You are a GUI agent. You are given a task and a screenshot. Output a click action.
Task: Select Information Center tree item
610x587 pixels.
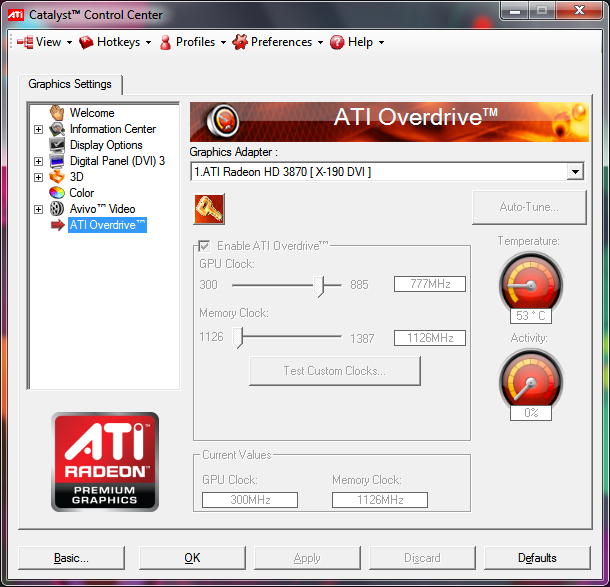tap(112, 129)
